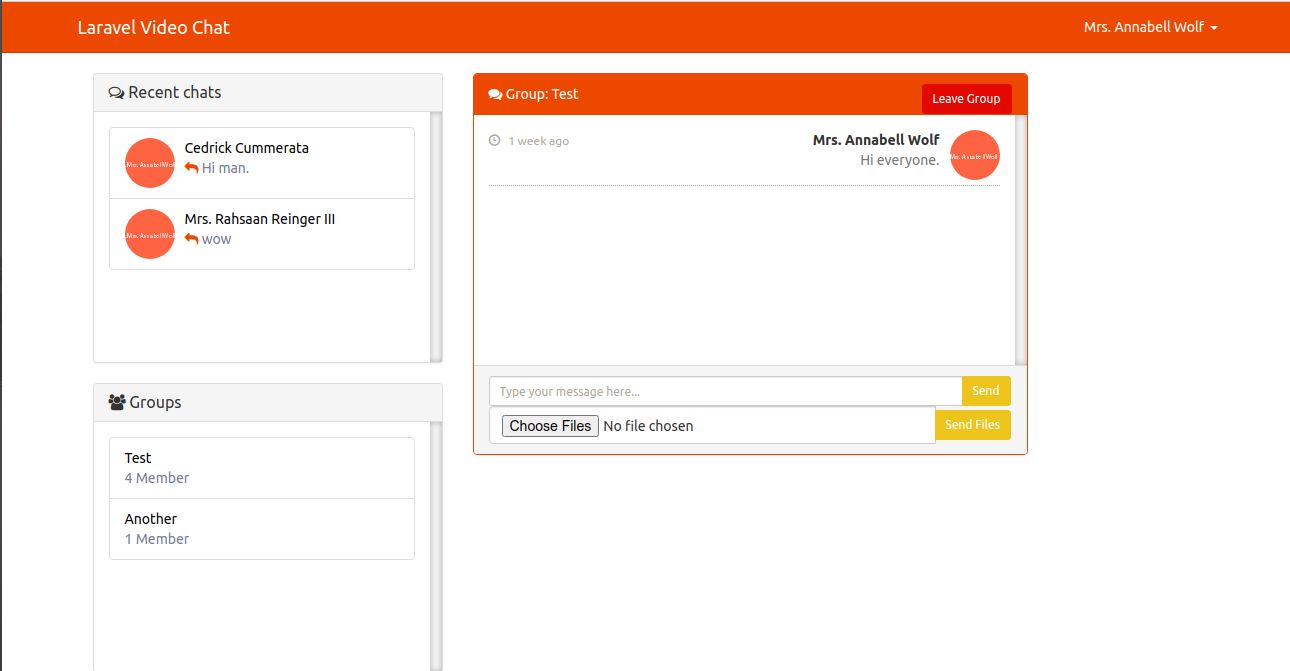Go to Laravel Video Chat home link
This screenshot has height=671, width=1290.
154,27
